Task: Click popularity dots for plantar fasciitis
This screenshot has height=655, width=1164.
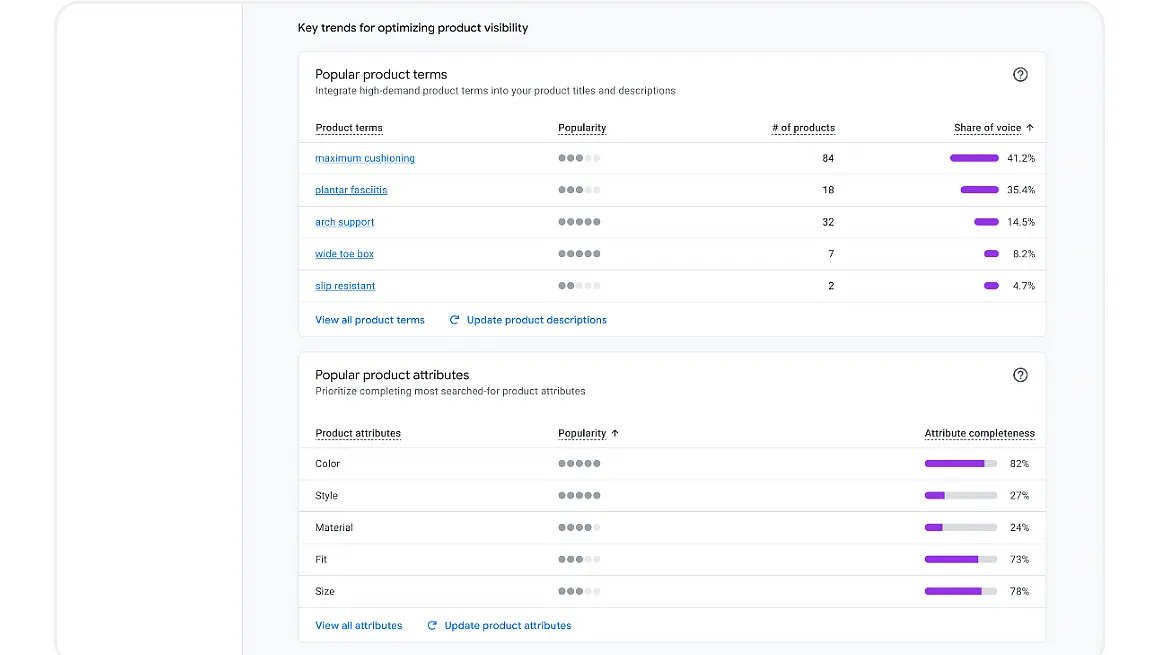Action: tap(579, 190)
